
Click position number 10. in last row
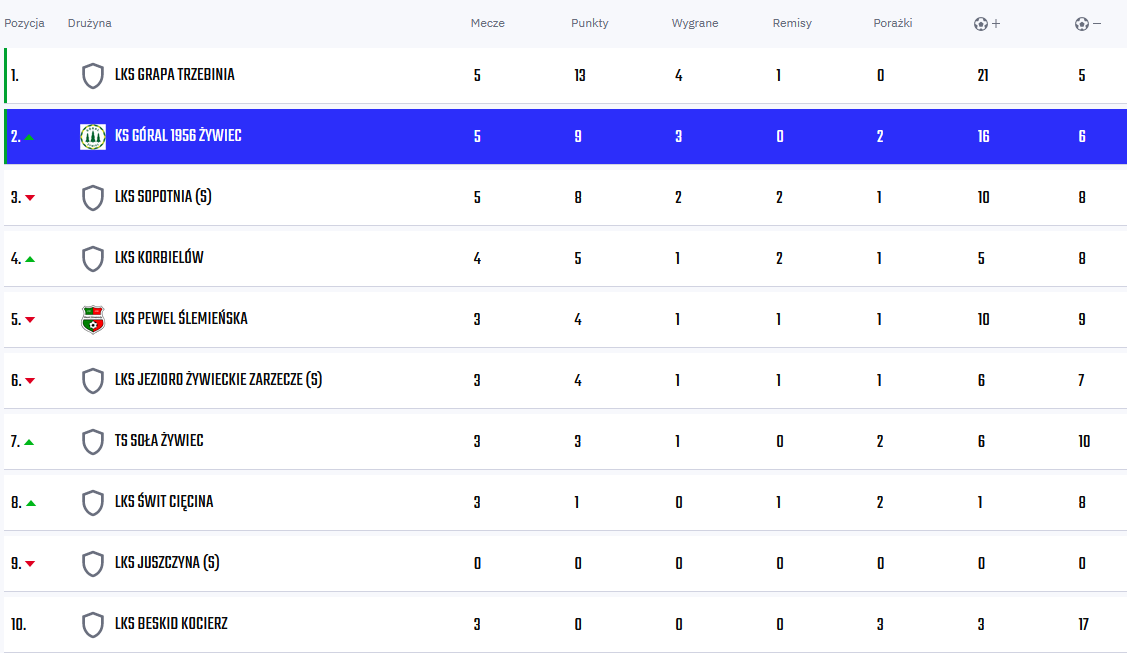(x=18, y=625)
